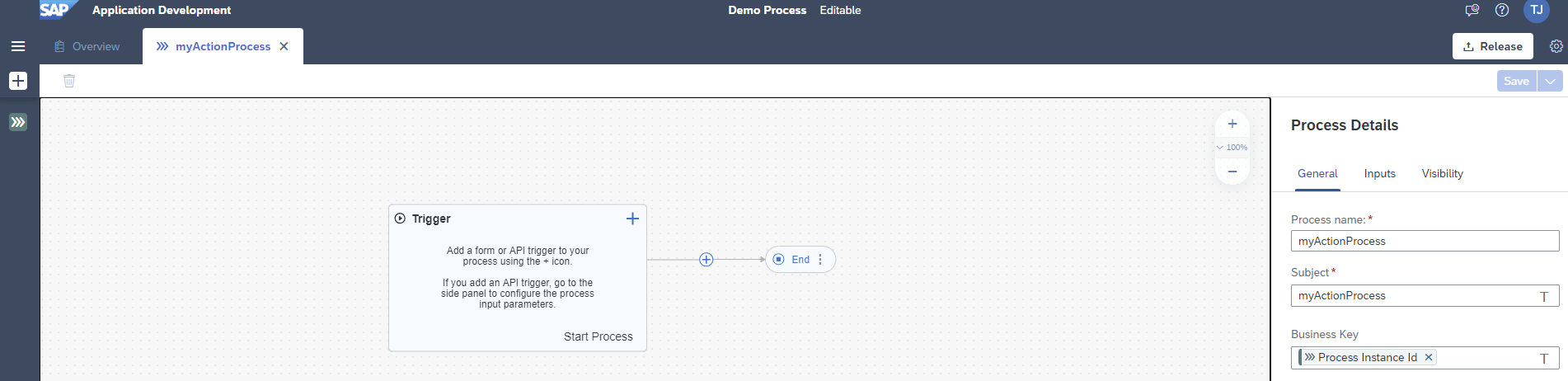Viewport: 1568px width, 381px height.
Task: Click Start Process in the Trigger card
Action: click(x=599, y=336)
